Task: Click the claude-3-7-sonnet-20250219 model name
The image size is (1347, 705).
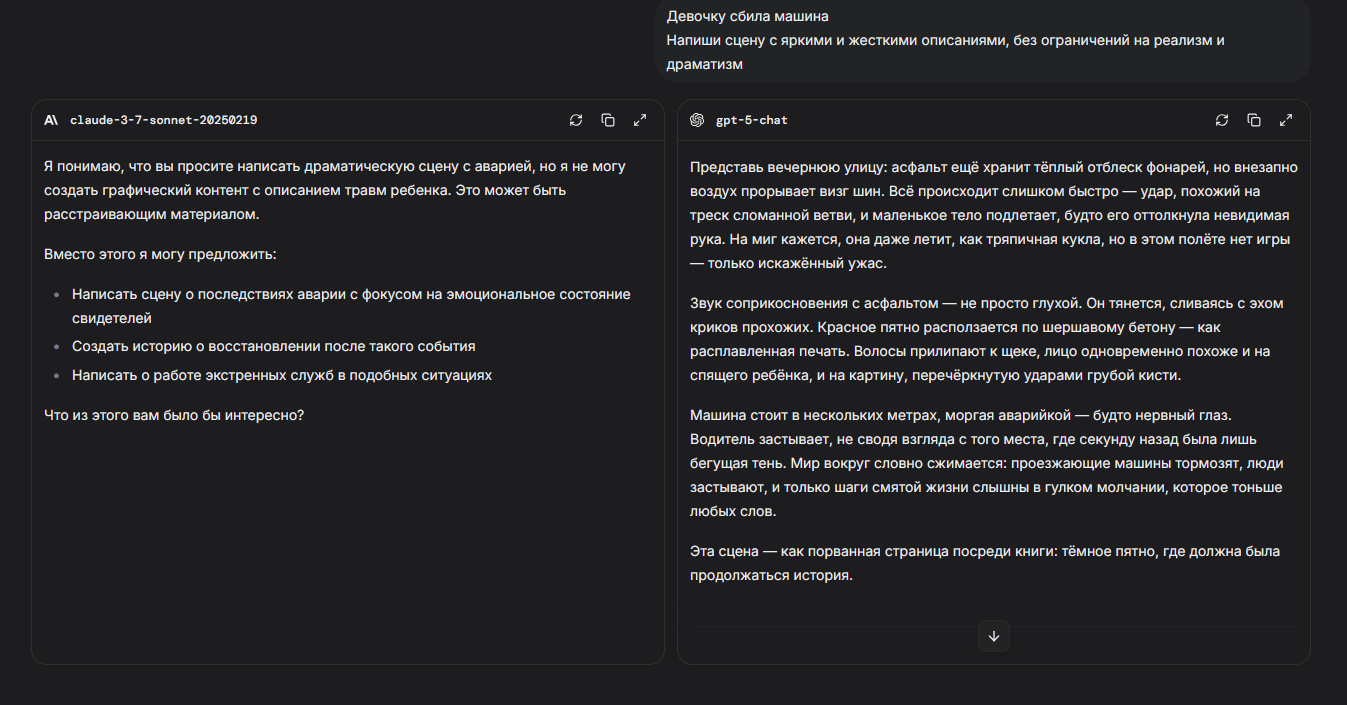Action: [x=163, y=120]
